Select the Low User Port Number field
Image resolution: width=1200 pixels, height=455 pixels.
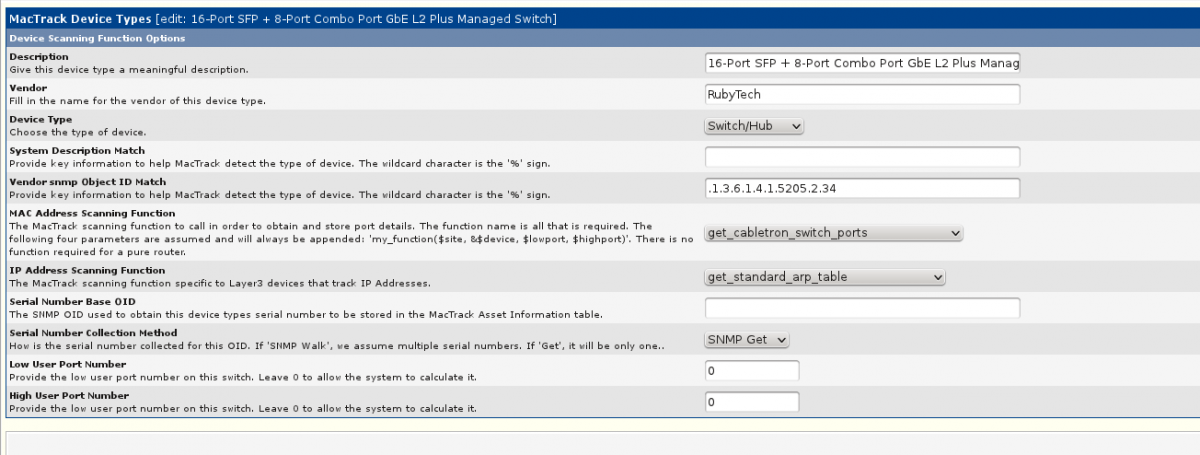[751, 371]
